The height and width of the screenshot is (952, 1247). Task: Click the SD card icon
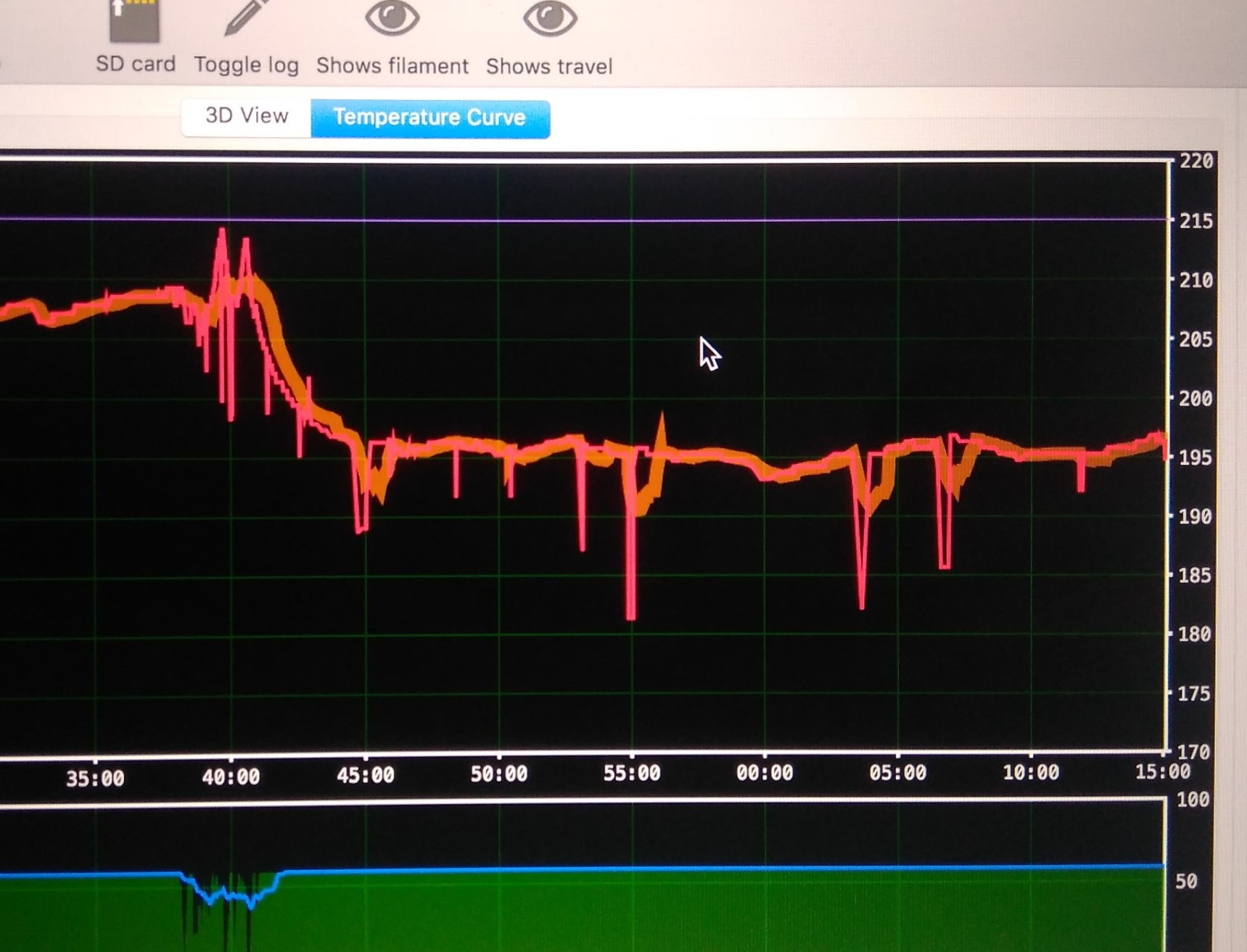[134, 20]
